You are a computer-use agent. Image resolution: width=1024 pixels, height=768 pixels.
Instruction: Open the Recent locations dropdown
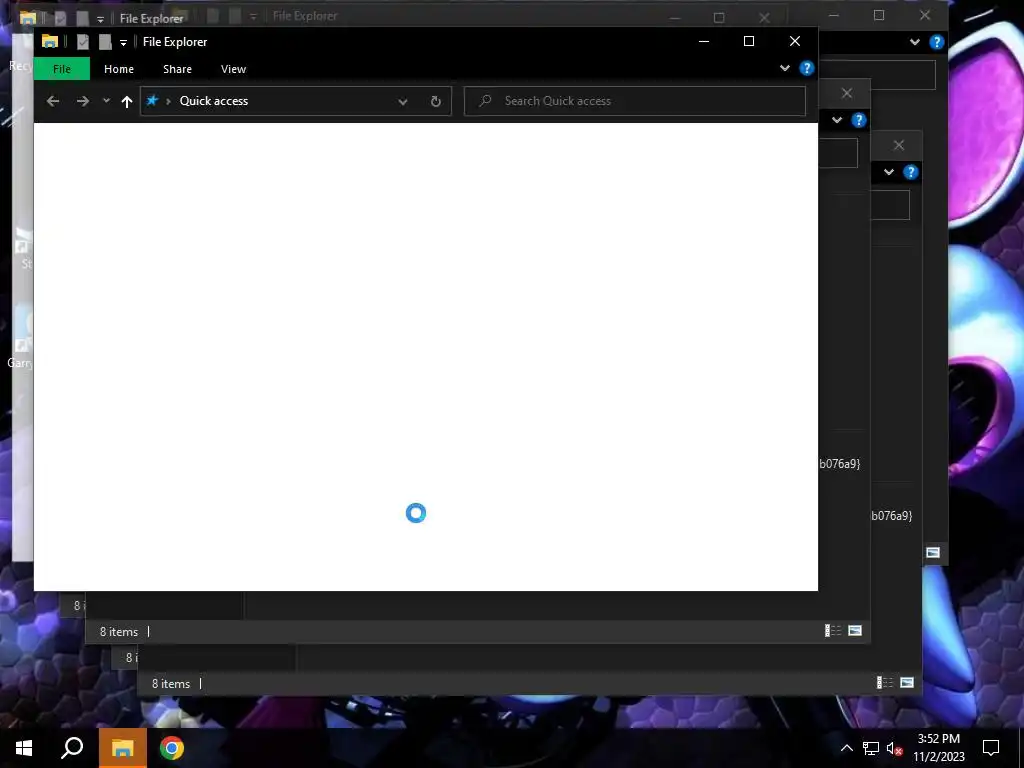click(106, 101)
